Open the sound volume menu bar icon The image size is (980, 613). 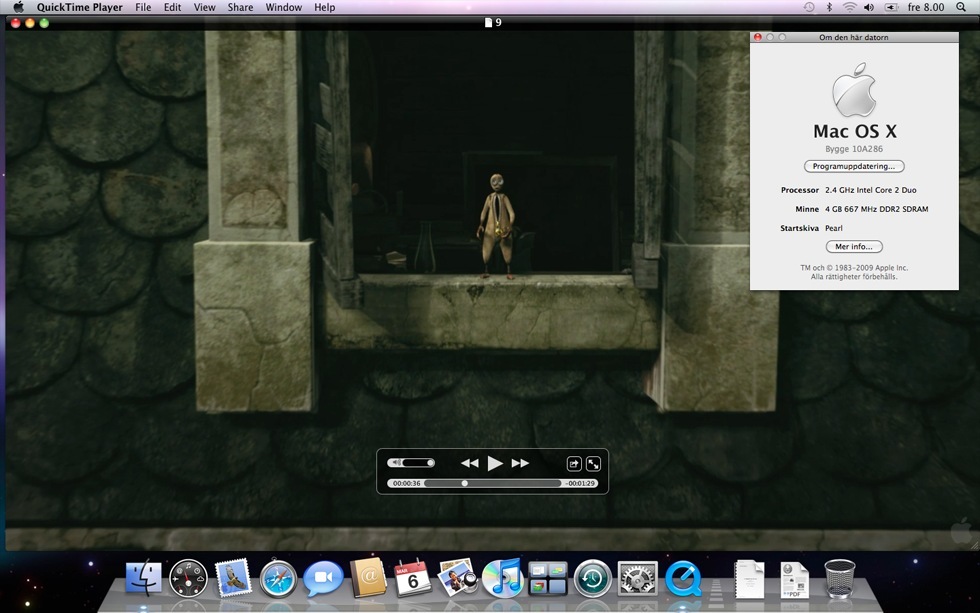tap(868, 7)
